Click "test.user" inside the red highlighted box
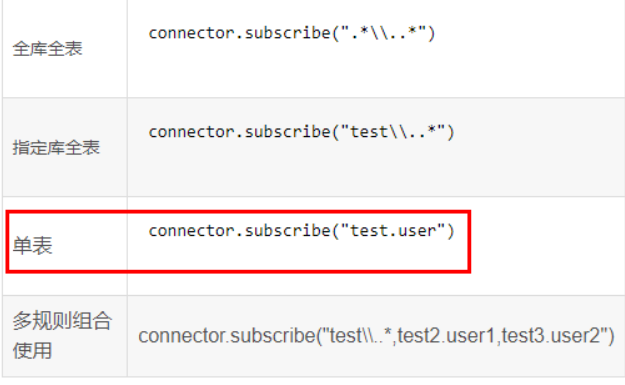 (x=393, y=230)
